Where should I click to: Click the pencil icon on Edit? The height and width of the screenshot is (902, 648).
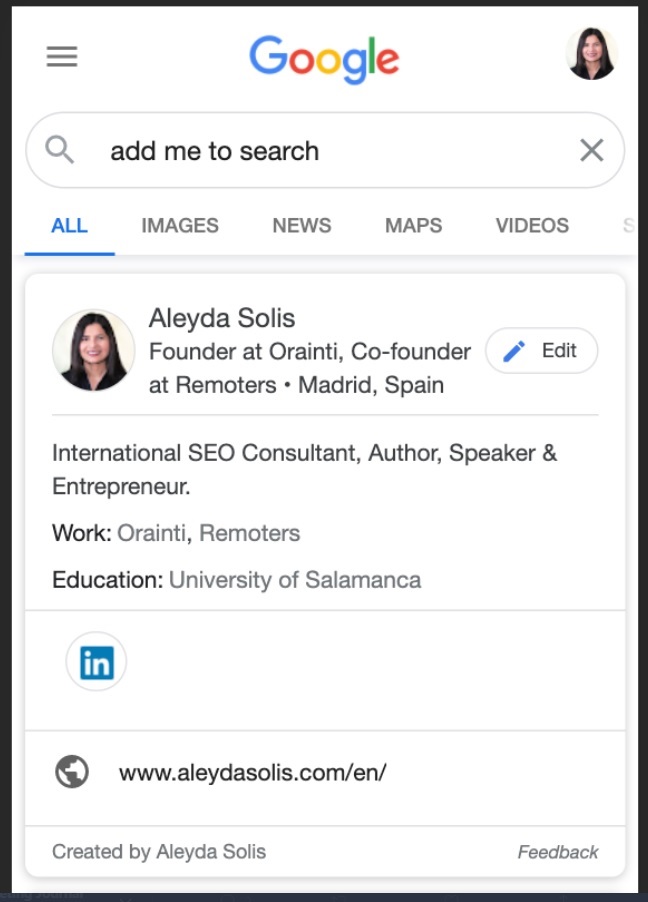pyautogui.click(x=514, y=351)
